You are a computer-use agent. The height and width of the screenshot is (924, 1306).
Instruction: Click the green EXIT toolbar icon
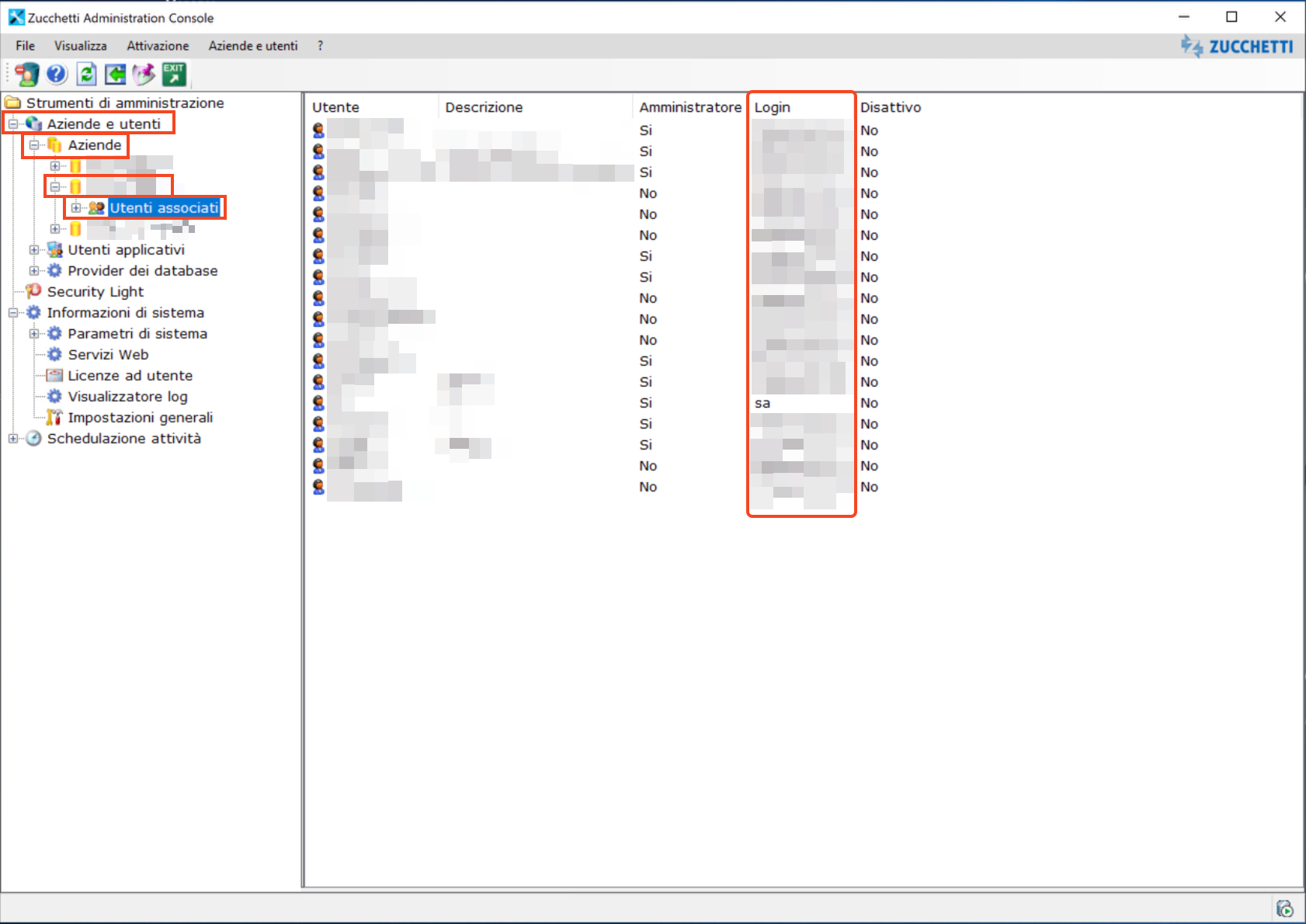(x=174, y=74)
